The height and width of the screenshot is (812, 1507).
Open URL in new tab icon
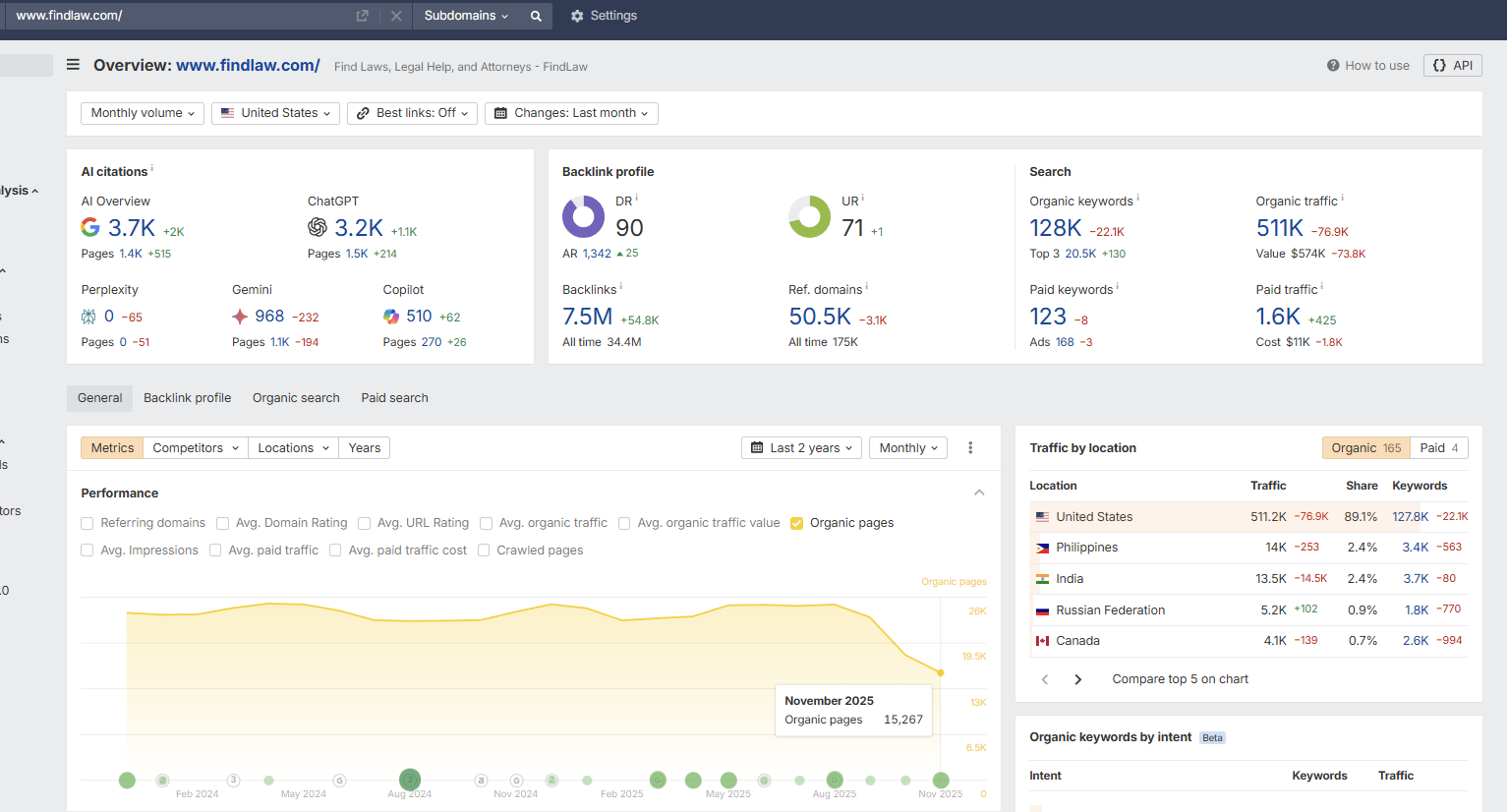point(362,16)
